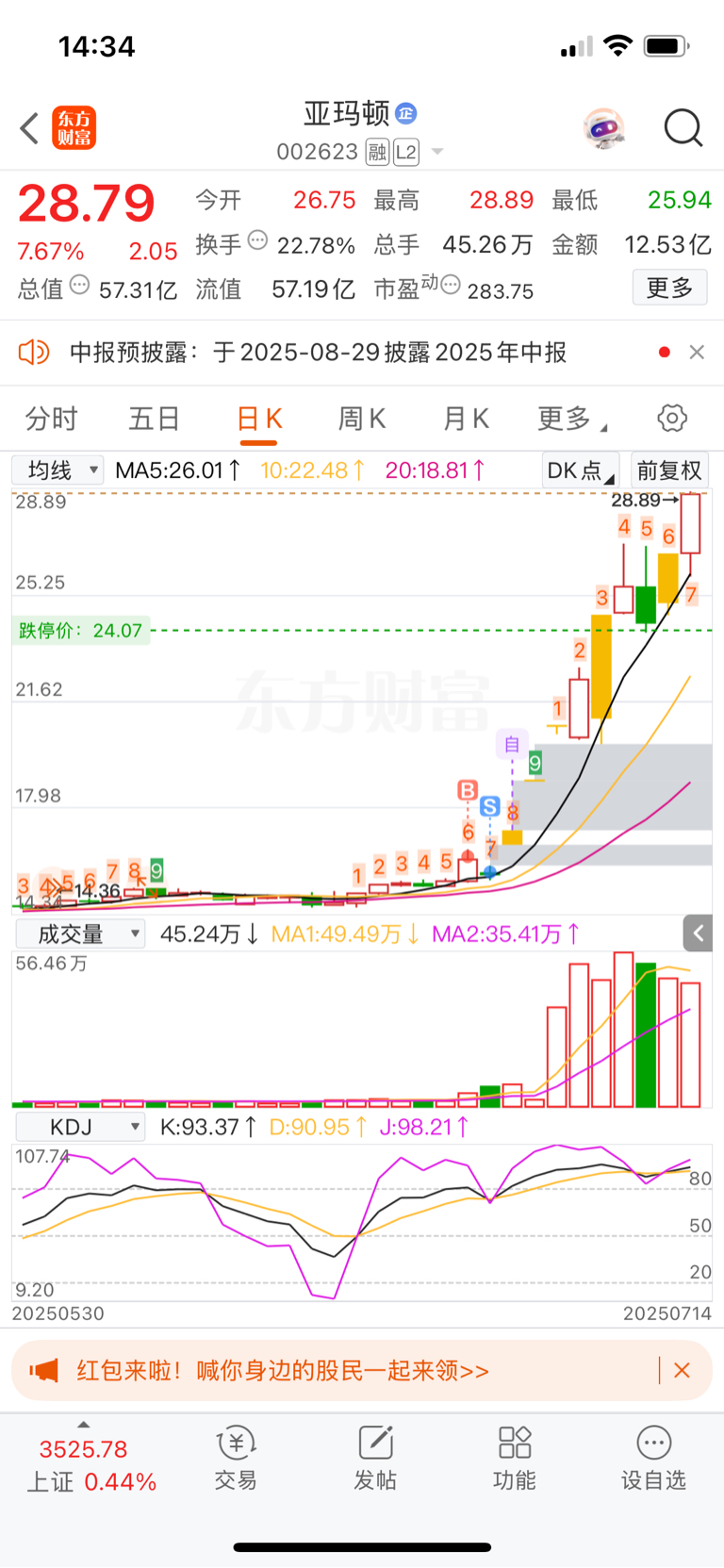Tap the blue 正 badge beside 亚玛顿
Image resolution: width=724 pixels, height=1568 pixels.
tap(406, 114)
